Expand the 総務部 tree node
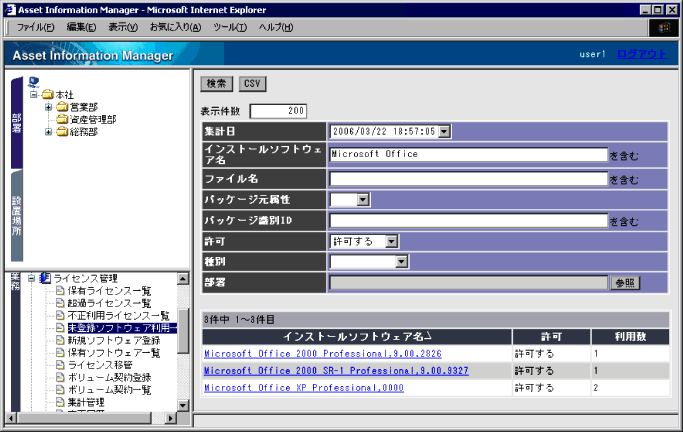Image resolution: width=683 pixels, height=432 pixels. [48, 132]
